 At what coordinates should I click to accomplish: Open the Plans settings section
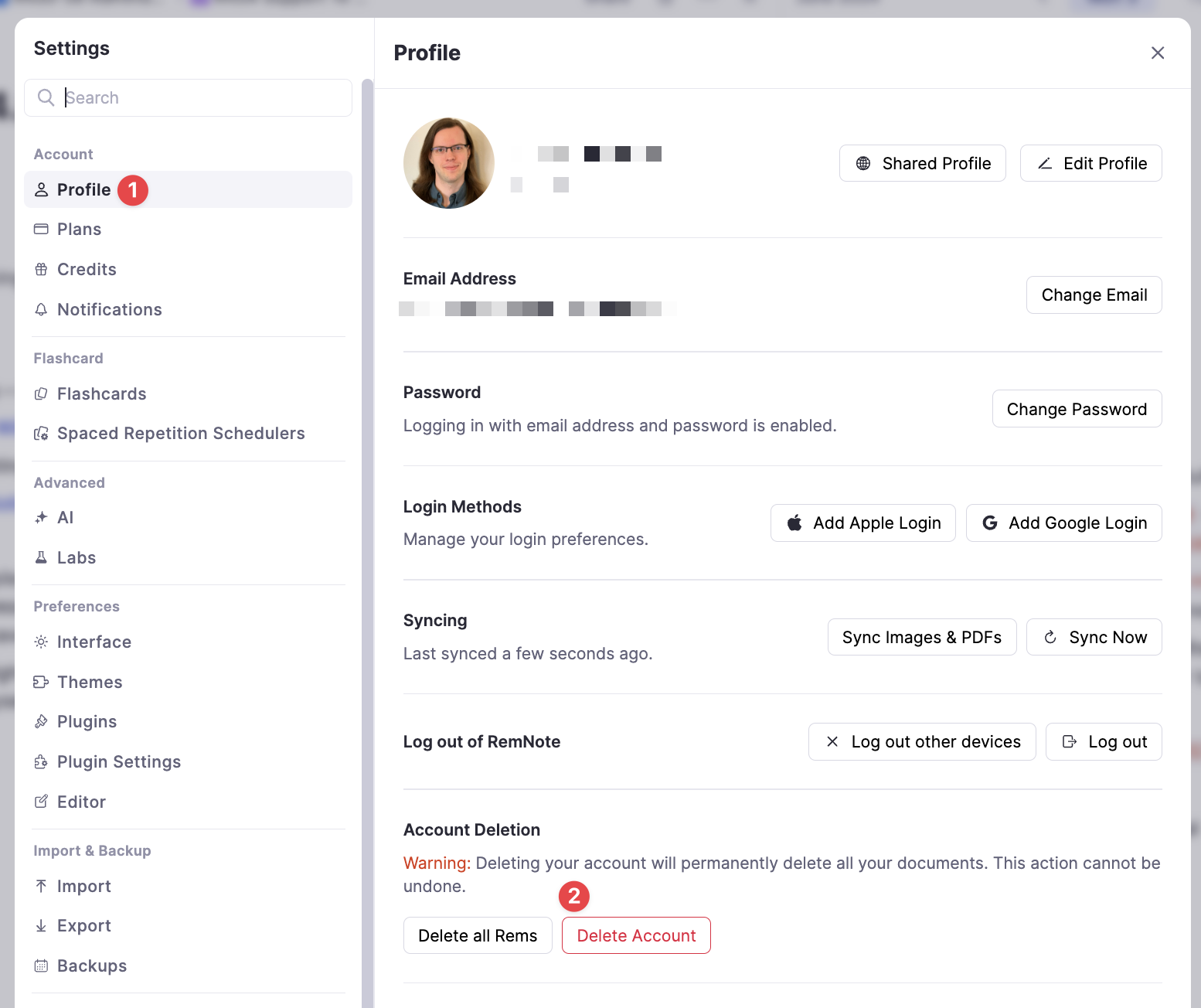79,230
